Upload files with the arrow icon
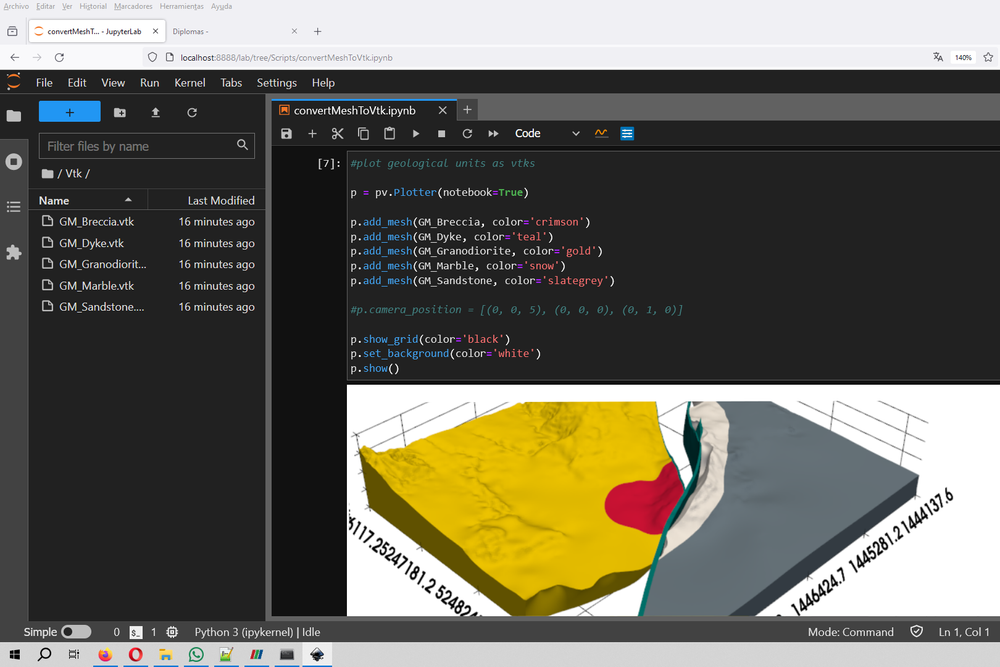The image size is (1000, 667). point(155,112)
